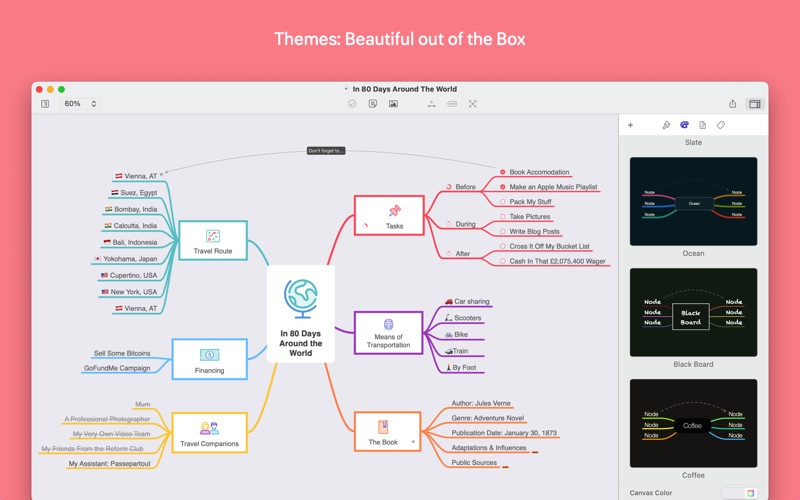Open the Canvas Color swatch picker
The image size is (800, 500).
coord(750,493)
